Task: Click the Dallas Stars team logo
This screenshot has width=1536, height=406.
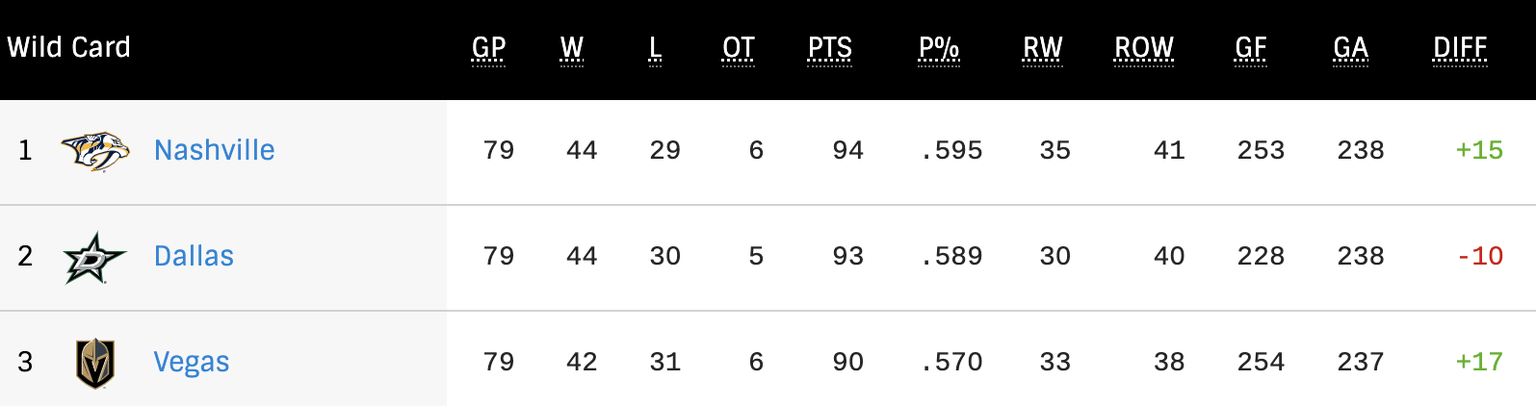Action: [95, 257]
